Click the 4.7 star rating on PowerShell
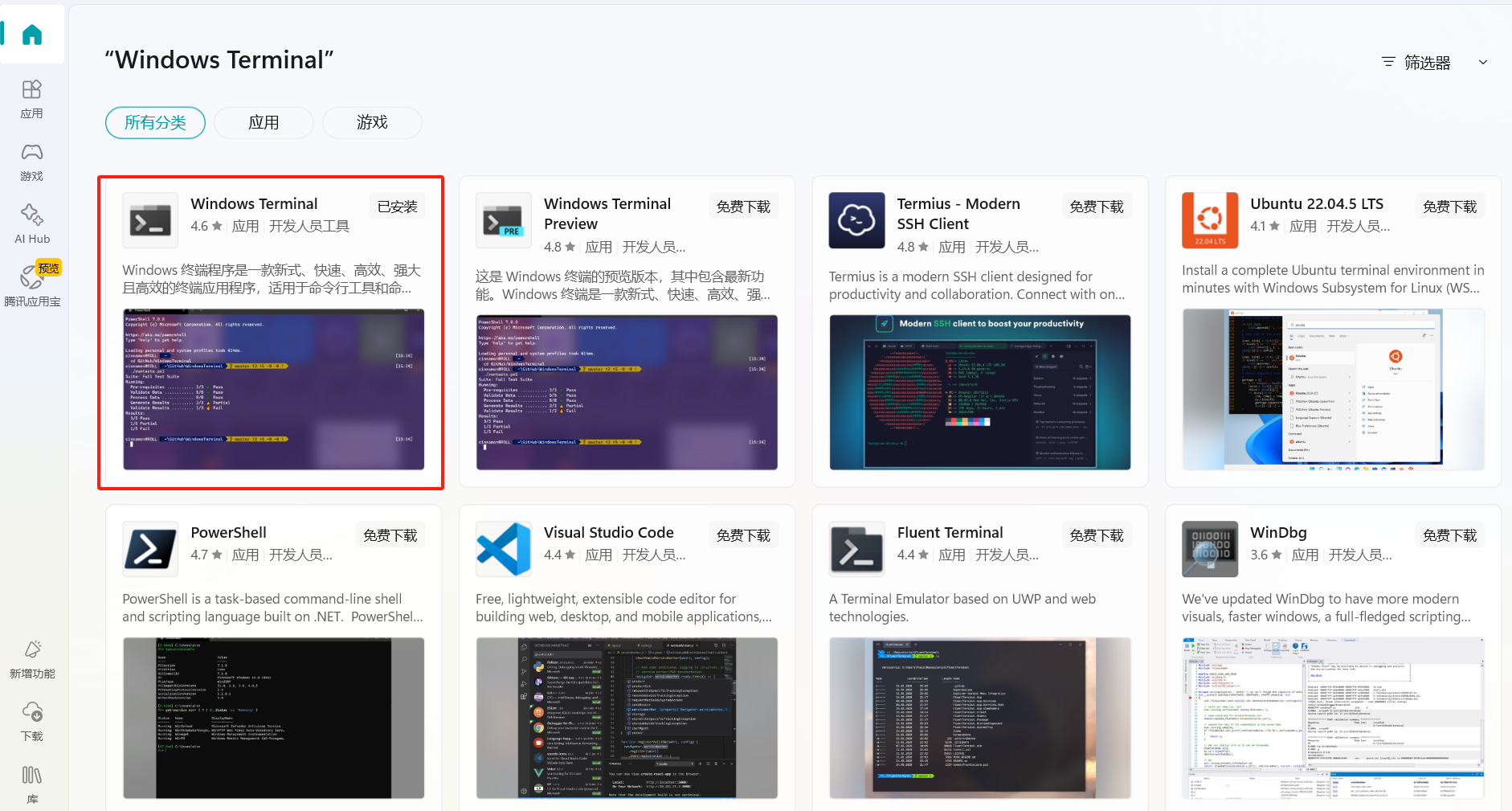The height and width of the screenshot is (811, 1512). click(206, 555)
